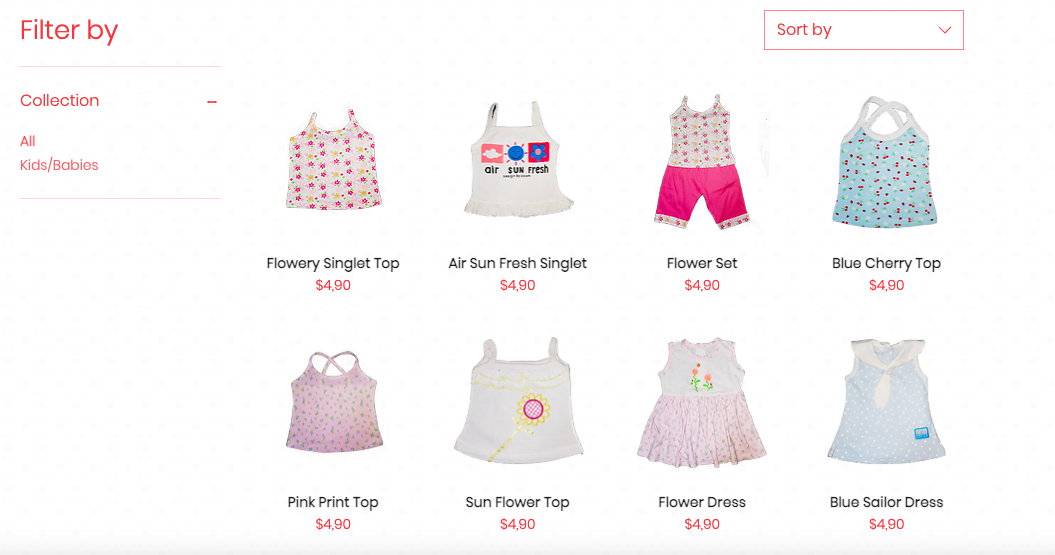The height and width of the screenshot is (555, 1055).
Task: Click the Flowery Singlet Top title
Action: point(333,263)
